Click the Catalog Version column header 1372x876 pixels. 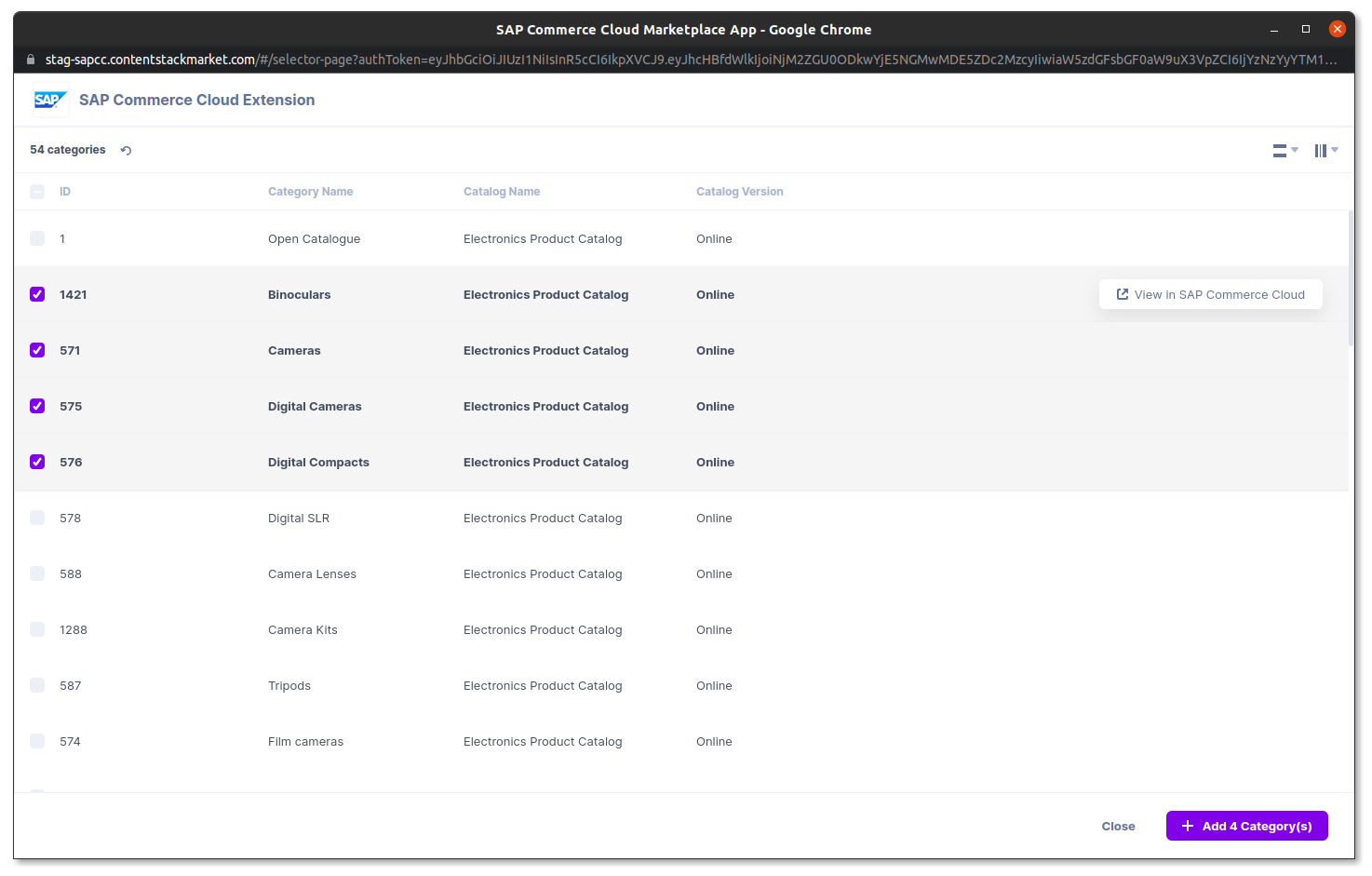click(x=739, y=192)
